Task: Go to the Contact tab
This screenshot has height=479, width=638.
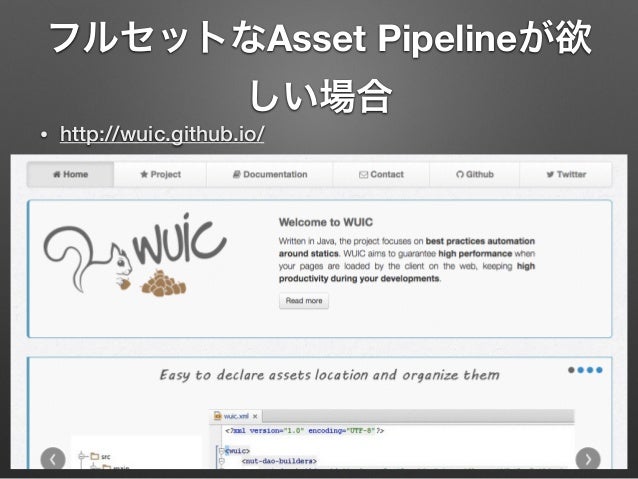Action: point(381,175)
